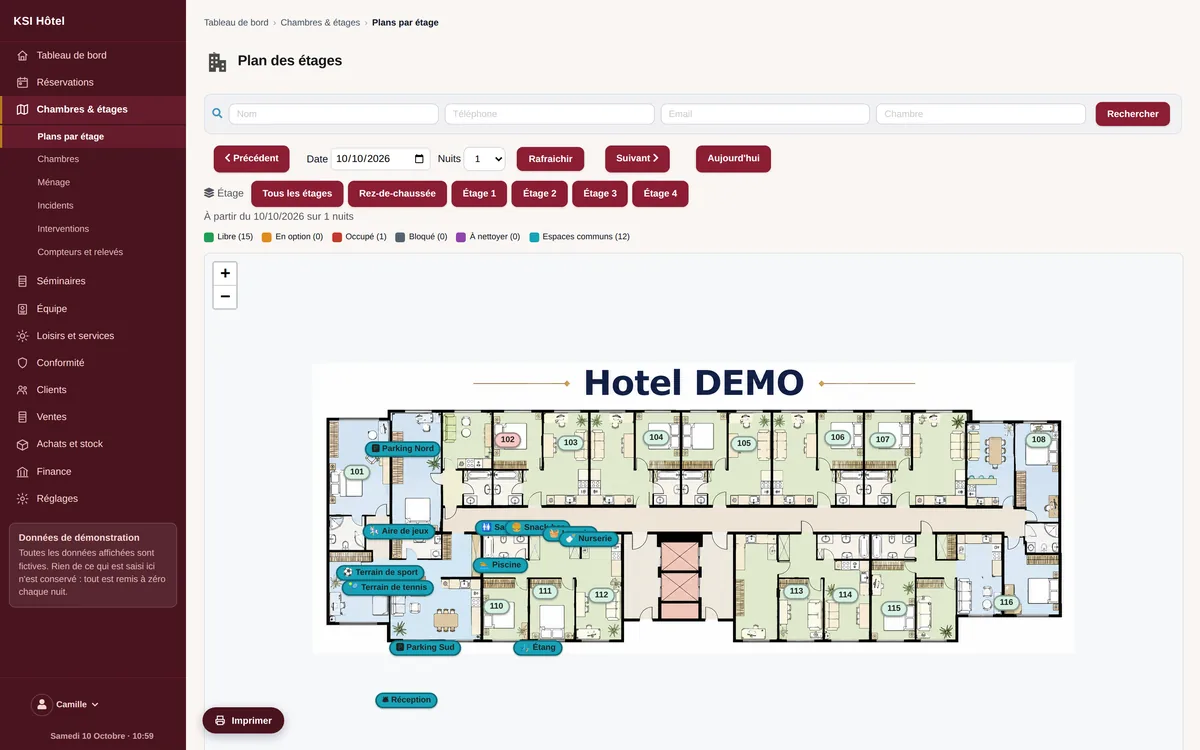1200x750 pixels.
Task: Select the Nurserie marker on plan
Action: pyautogui.click(x=589, y=539)
